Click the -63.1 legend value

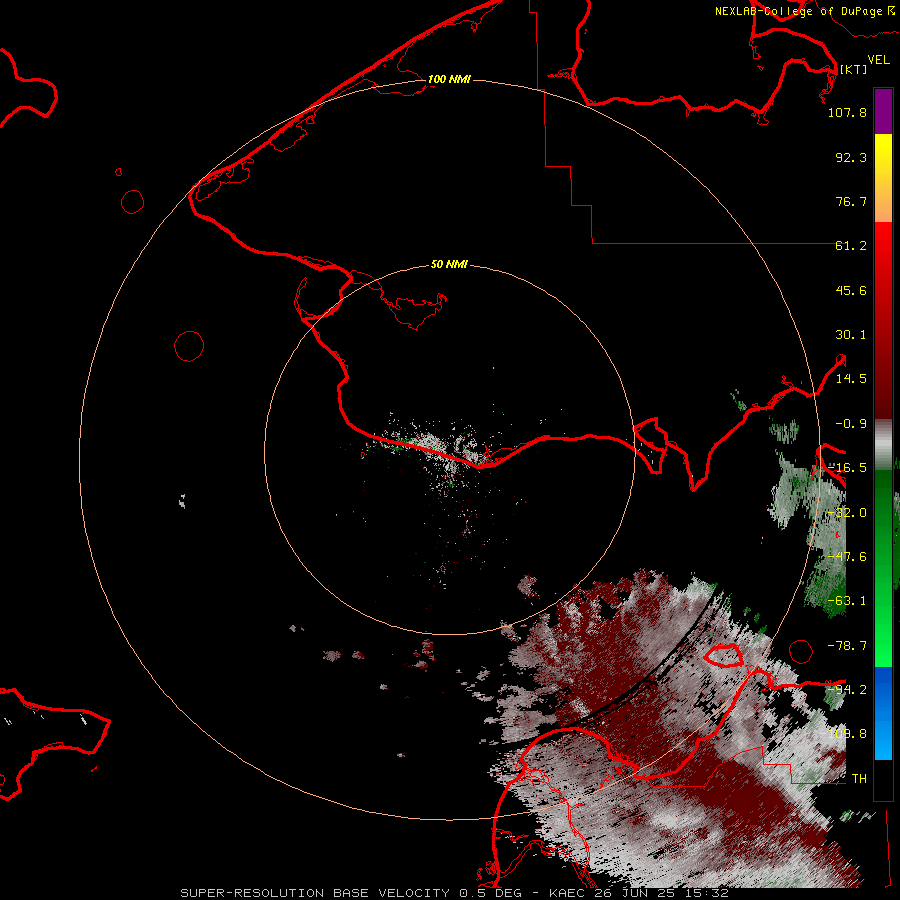[847, 601]
